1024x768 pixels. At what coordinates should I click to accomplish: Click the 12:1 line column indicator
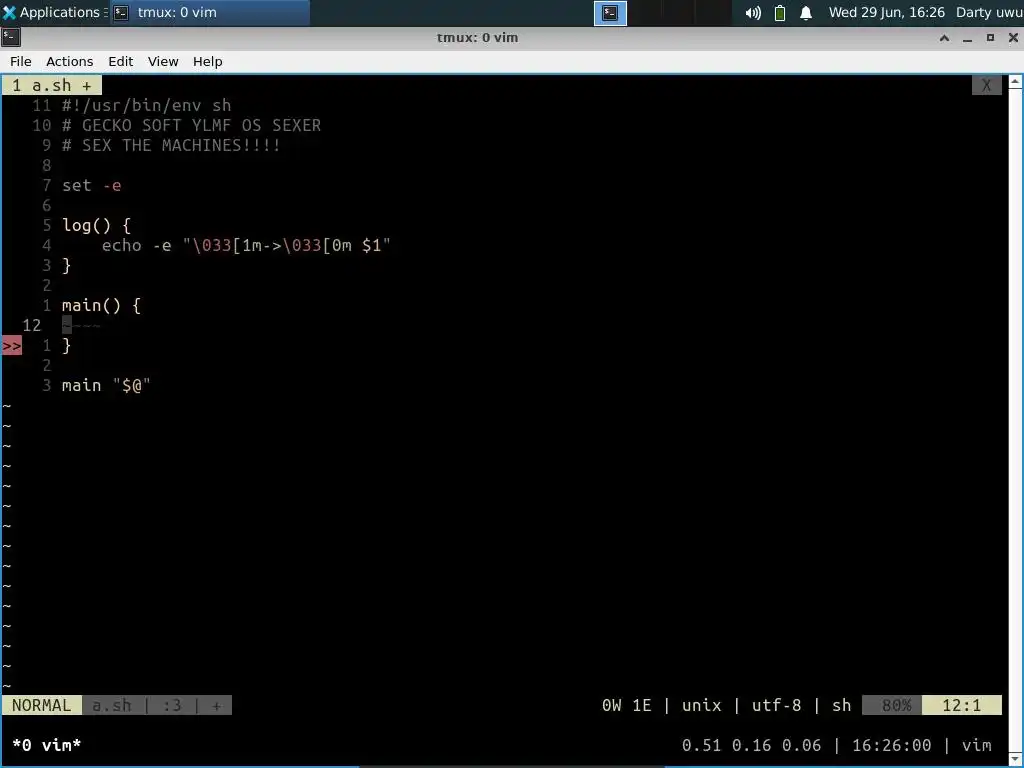961,705
